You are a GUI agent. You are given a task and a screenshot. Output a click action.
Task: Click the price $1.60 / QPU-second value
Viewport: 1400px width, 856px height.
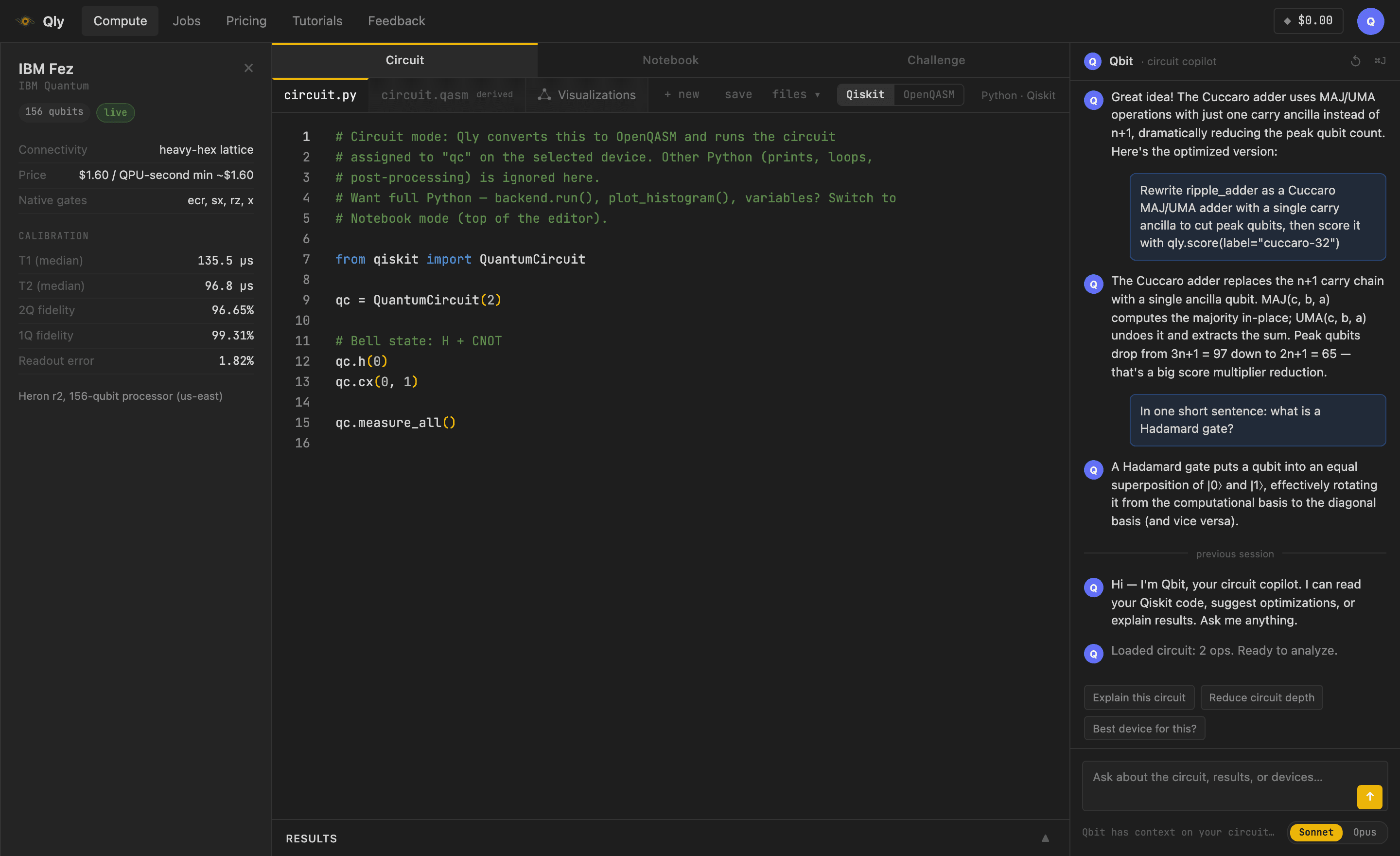click(166, 175)
